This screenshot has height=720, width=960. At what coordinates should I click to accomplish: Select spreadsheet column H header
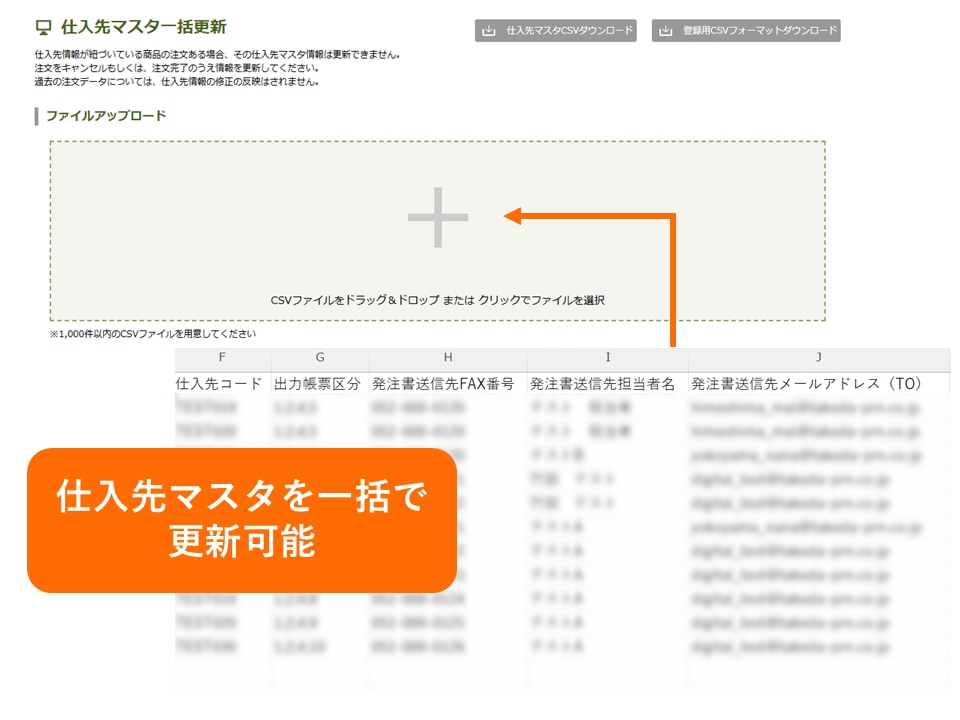pos(447,358)
